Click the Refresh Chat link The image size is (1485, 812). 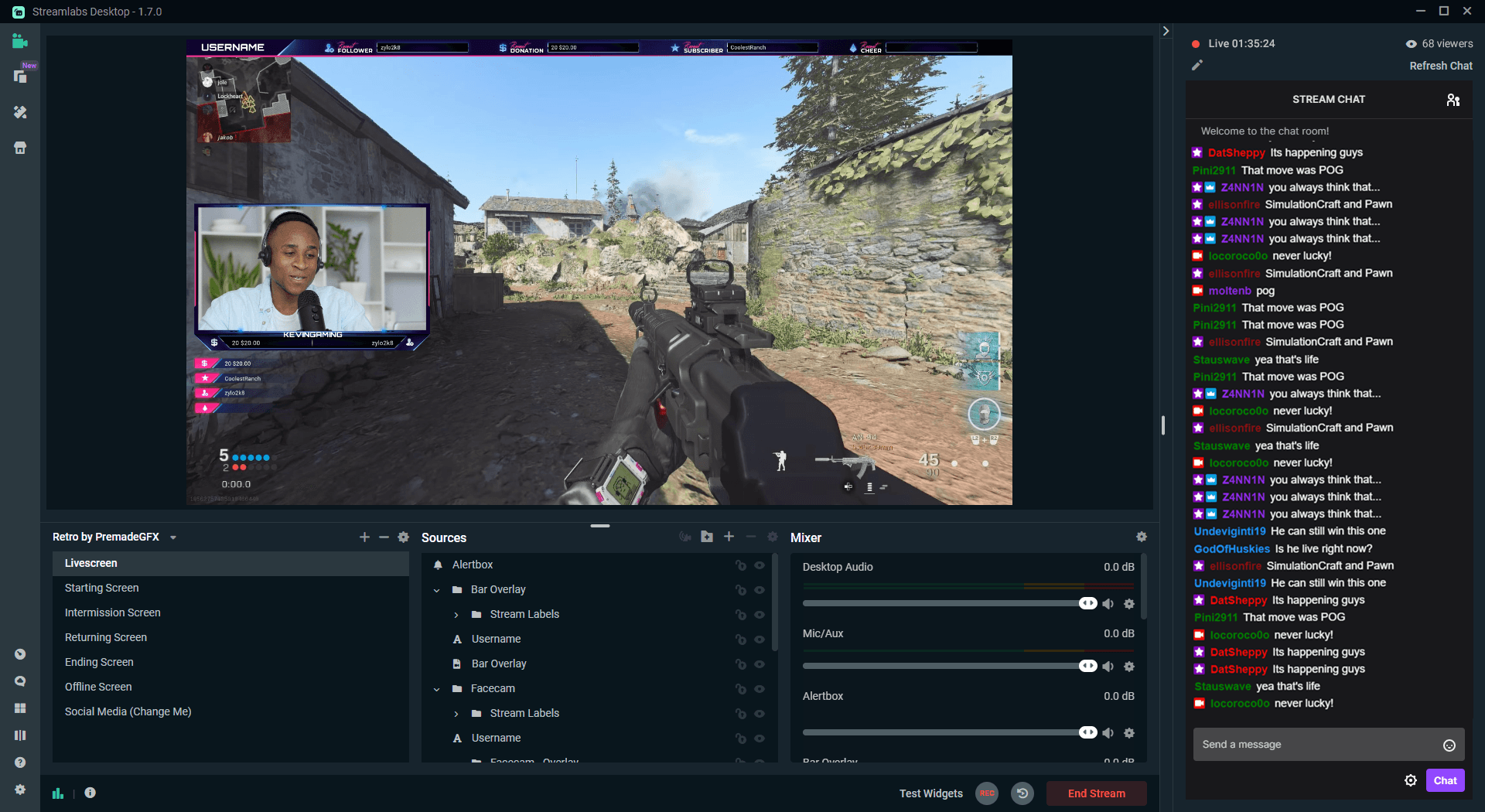(1440, 66)
